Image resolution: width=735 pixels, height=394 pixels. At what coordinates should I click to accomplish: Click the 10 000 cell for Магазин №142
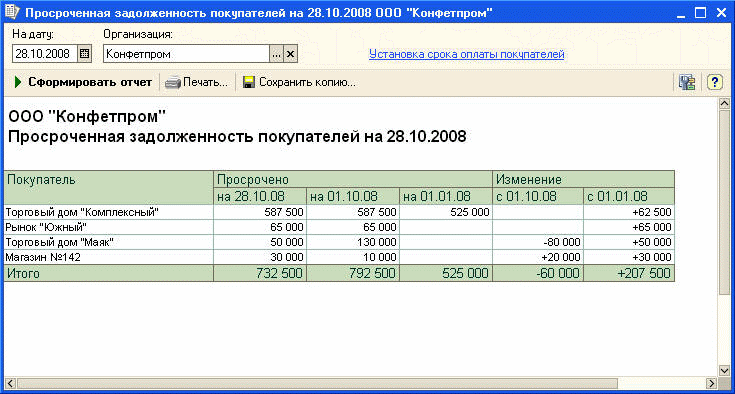point(353,257)
